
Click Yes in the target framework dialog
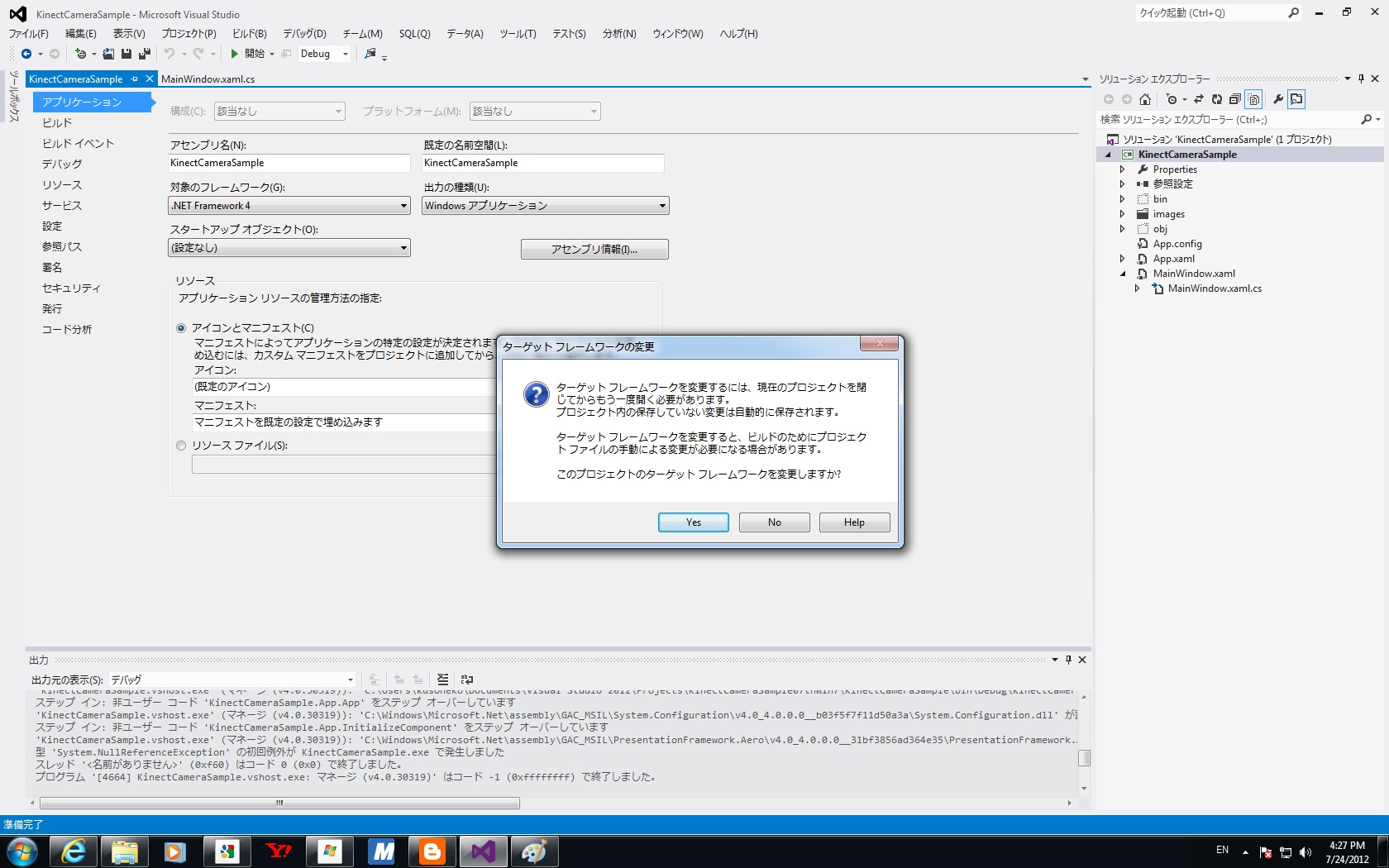pos(693,522)
